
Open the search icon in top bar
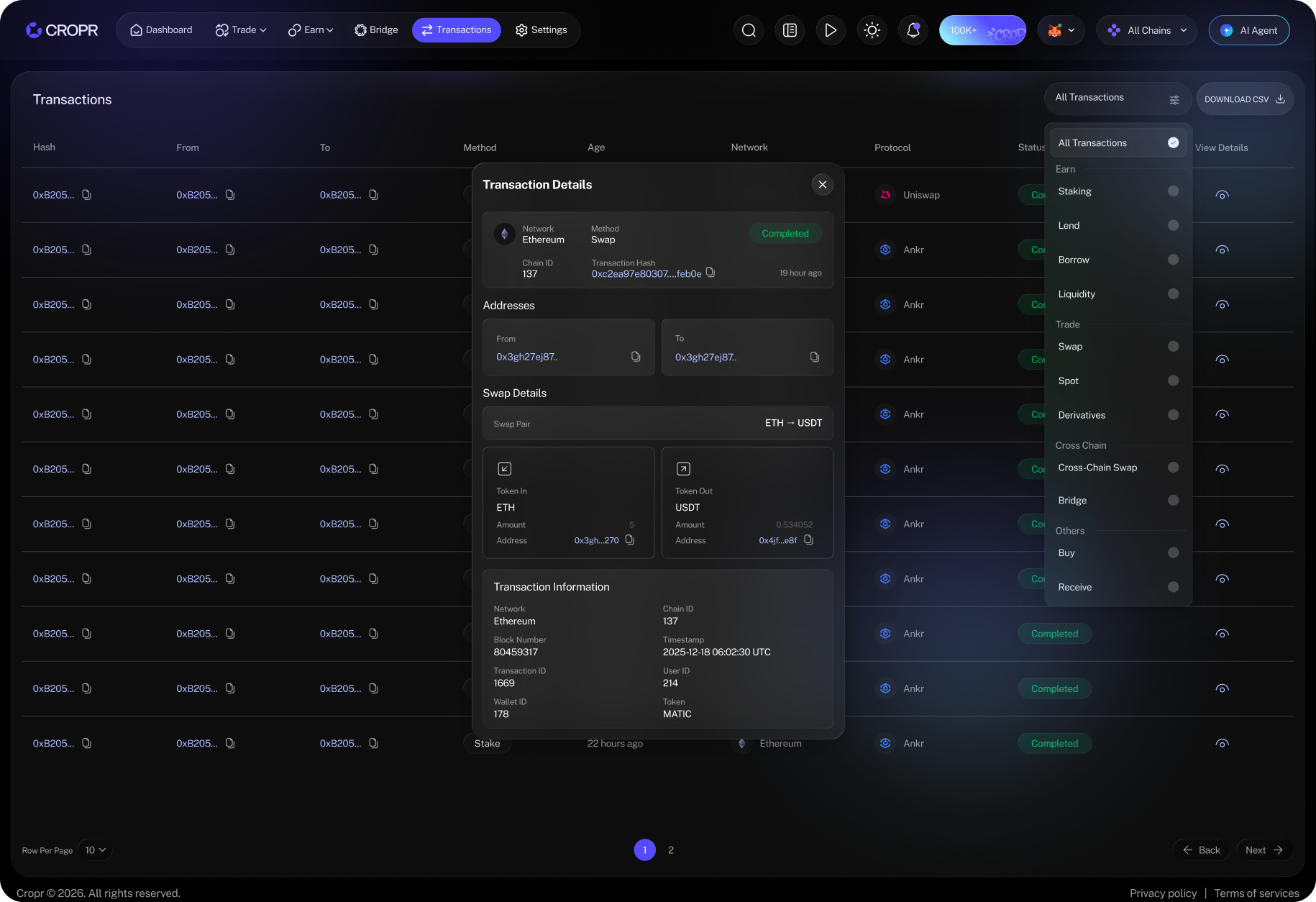pos(749,30)
